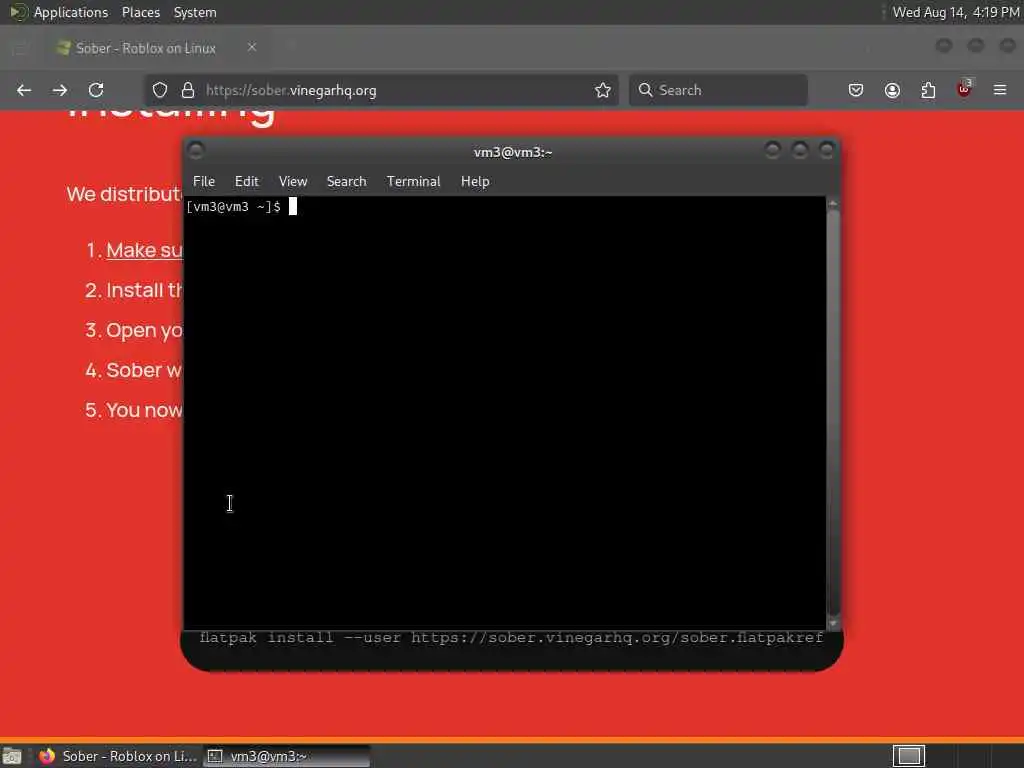Open the terminal Edit menu
Screen dimensions: 1024x768
(246, 182)
